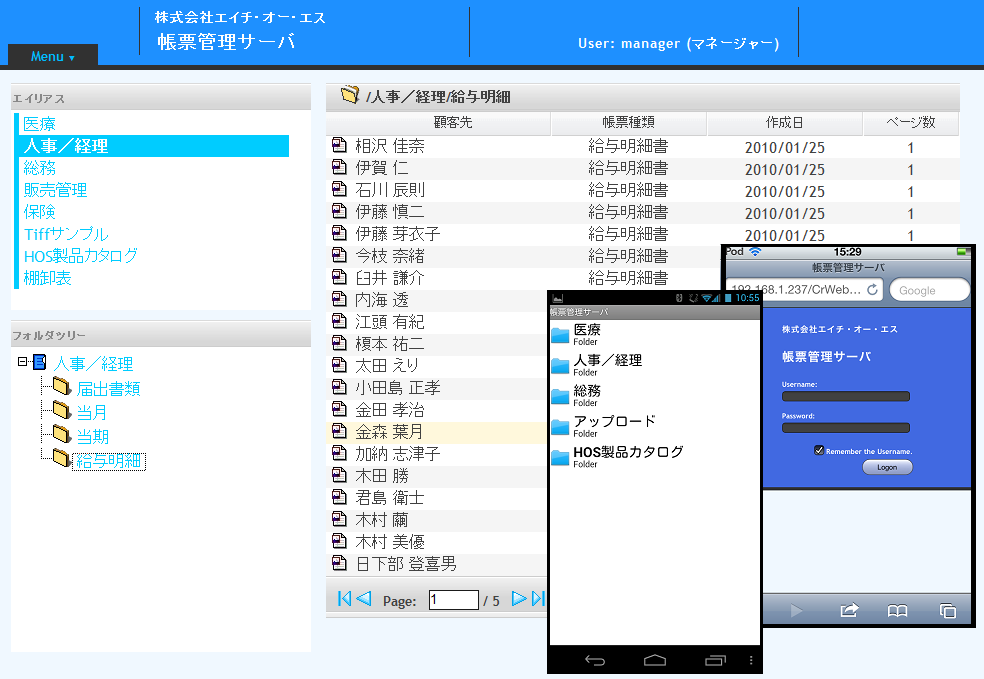Open the 届出書類 folder

(108, 389)
